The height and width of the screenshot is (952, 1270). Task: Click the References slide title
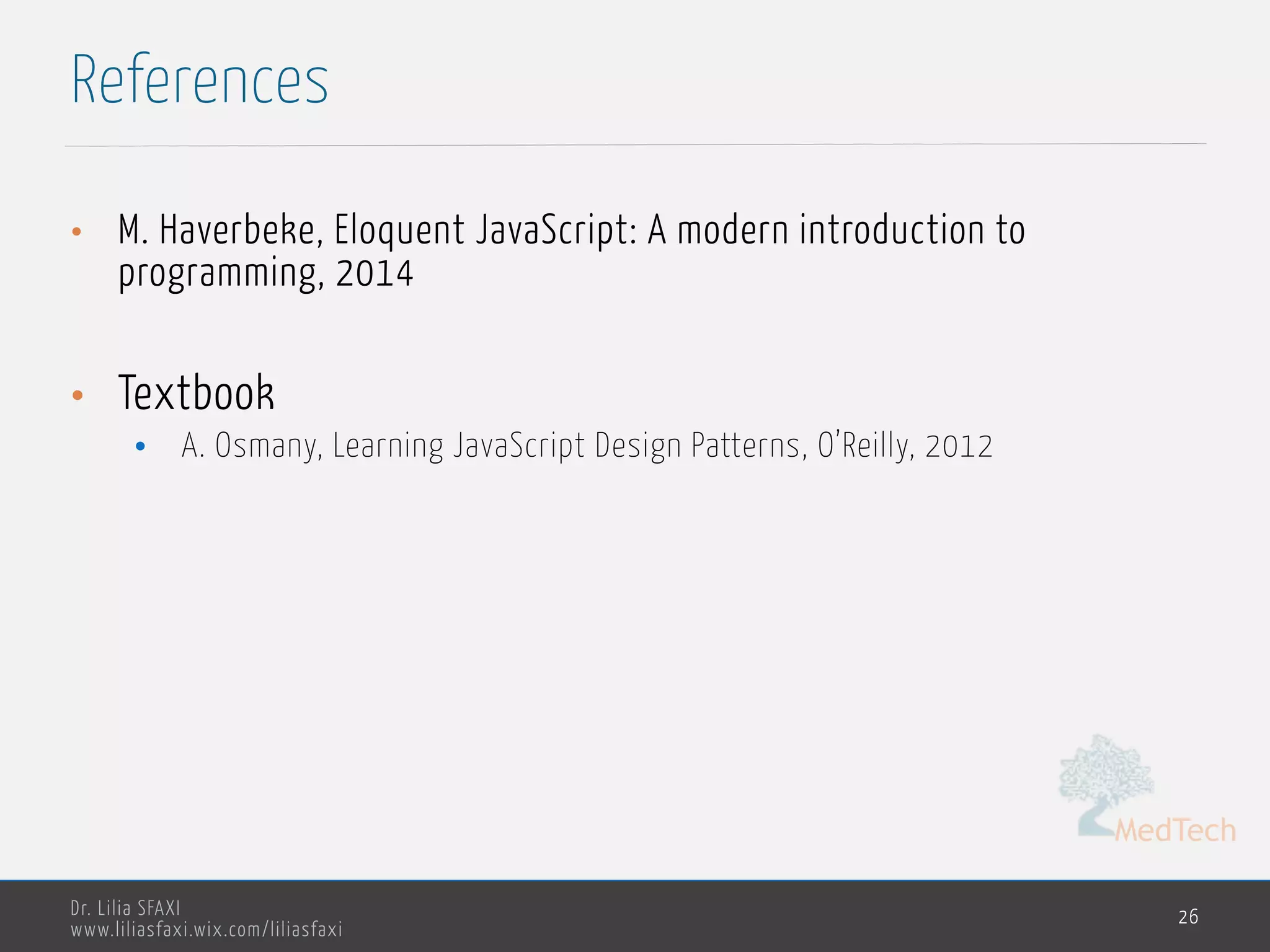coord(200,81)
